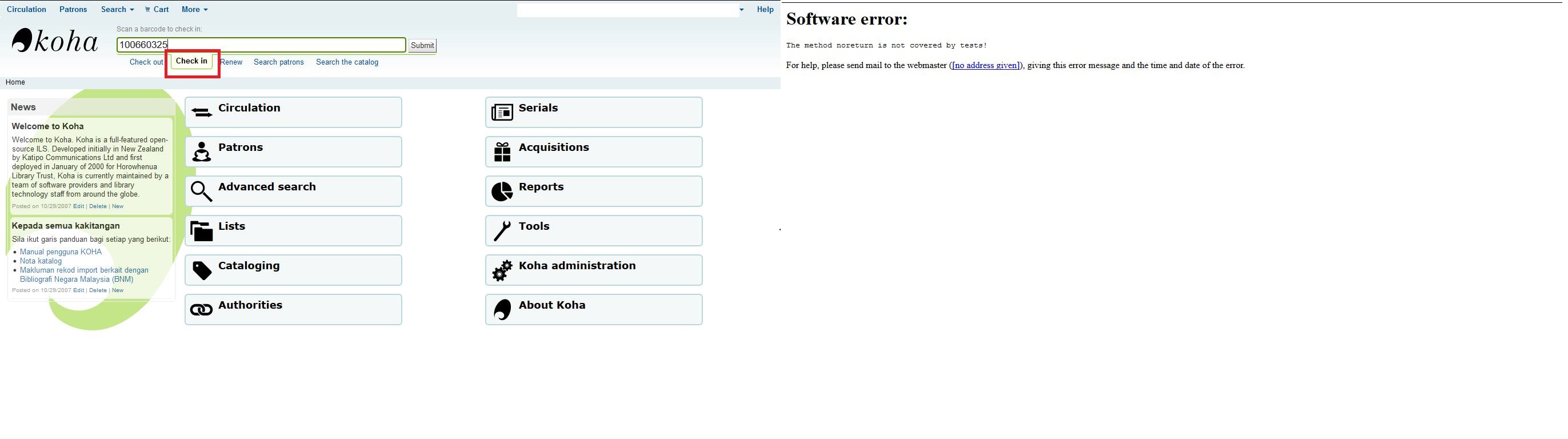Viewport: 1568px width, 439px height.
Task: Click the Acquisitions gift box icon
Action: [502, 152]
